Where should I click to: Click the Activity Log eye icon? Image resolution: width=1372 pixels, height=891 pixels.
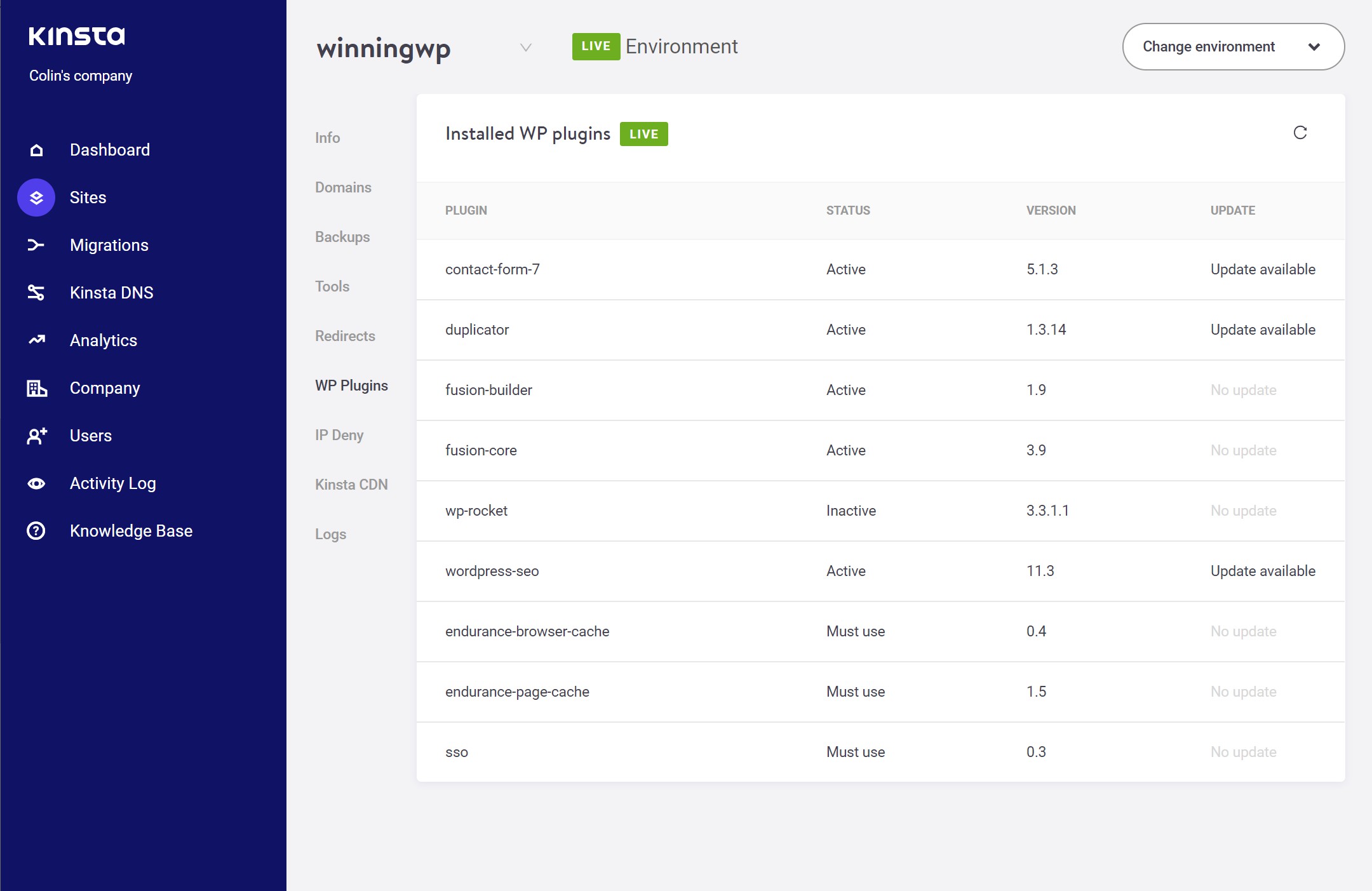point(36,483)
